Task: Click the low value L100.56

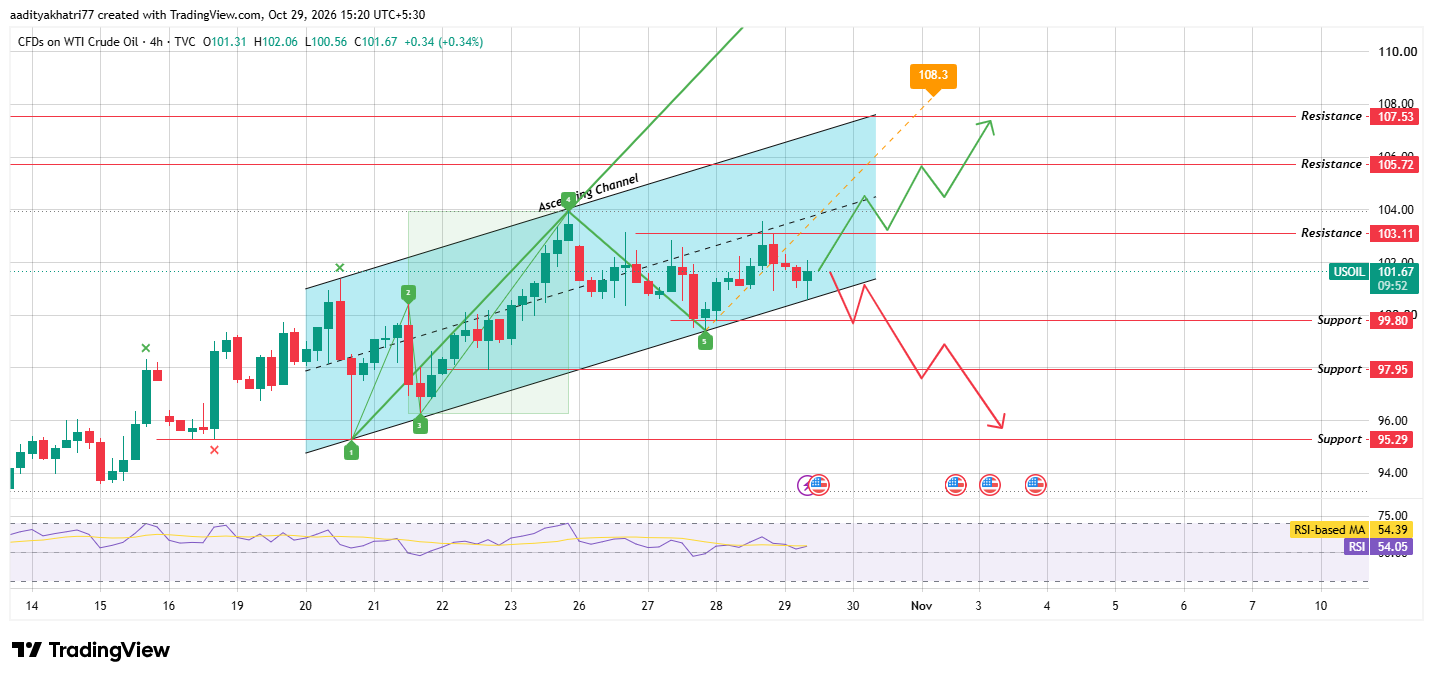Action: click(x=324, y=42)
